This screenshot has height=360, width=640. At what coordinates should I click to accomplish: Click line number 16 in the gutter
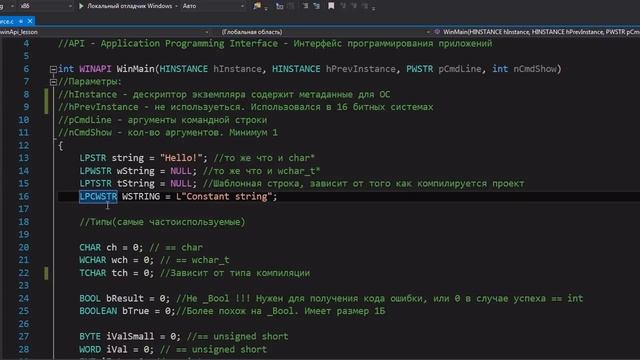[x=24, y=196]
